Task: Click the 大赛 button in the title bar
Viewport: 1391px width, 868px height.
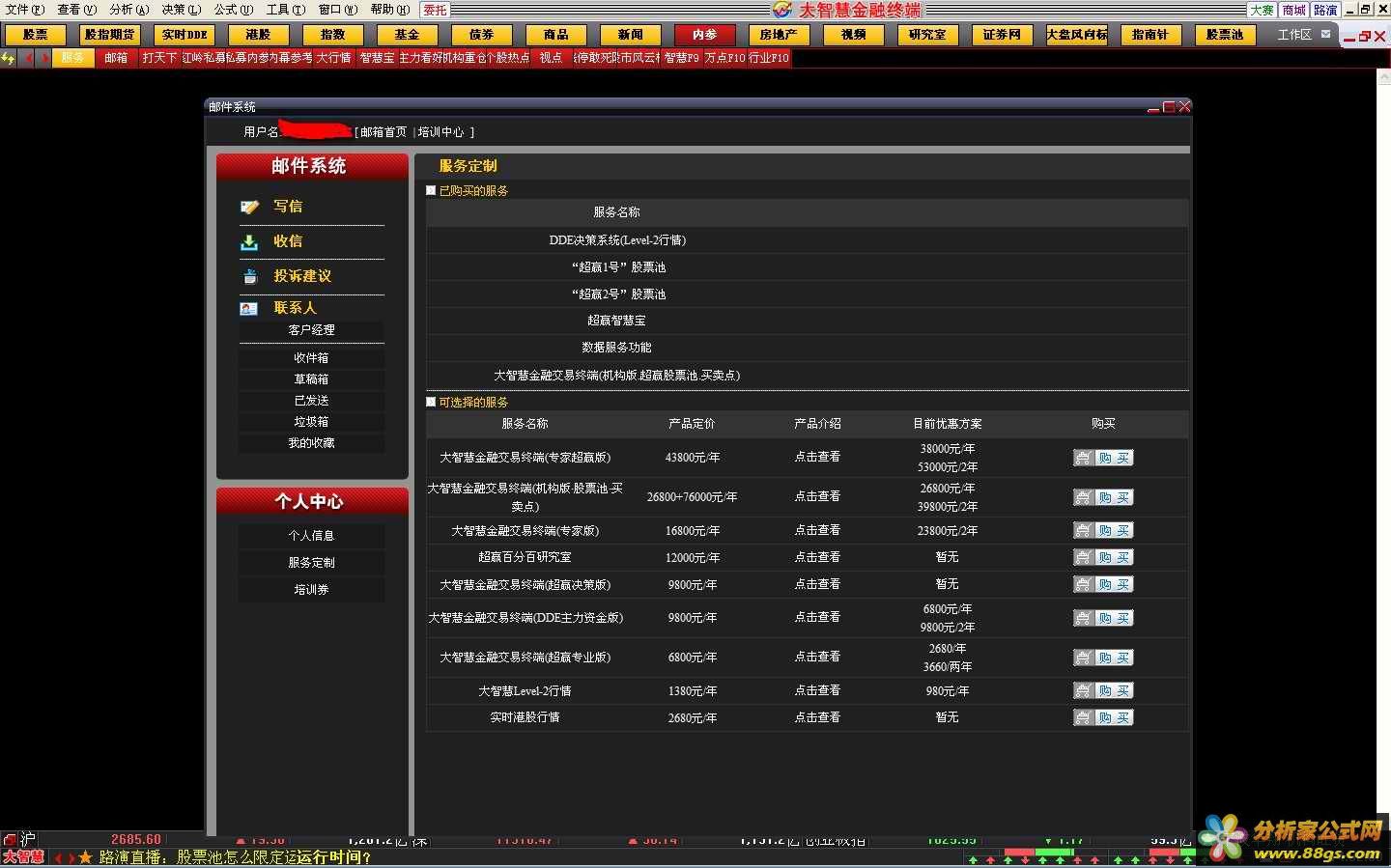Action: (x=1263, y=10)
